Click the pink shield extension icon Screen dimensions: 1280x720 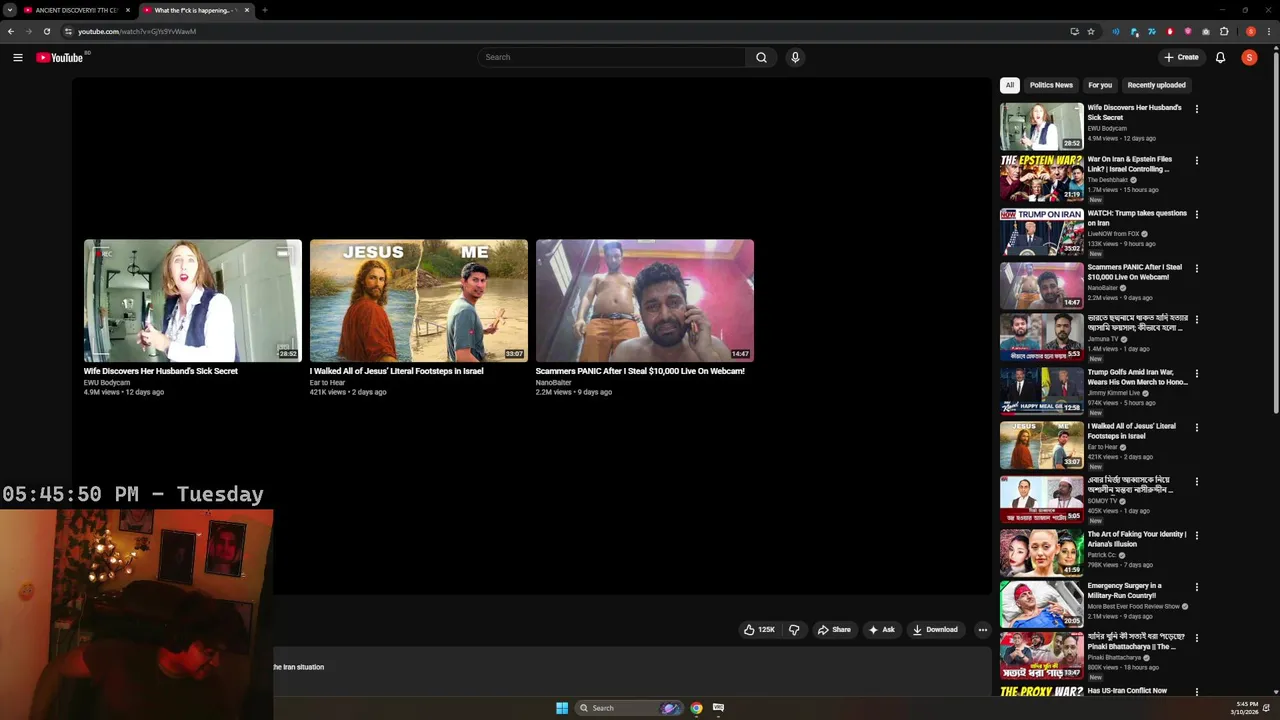pyautogui.click(x=1188, y=31)
